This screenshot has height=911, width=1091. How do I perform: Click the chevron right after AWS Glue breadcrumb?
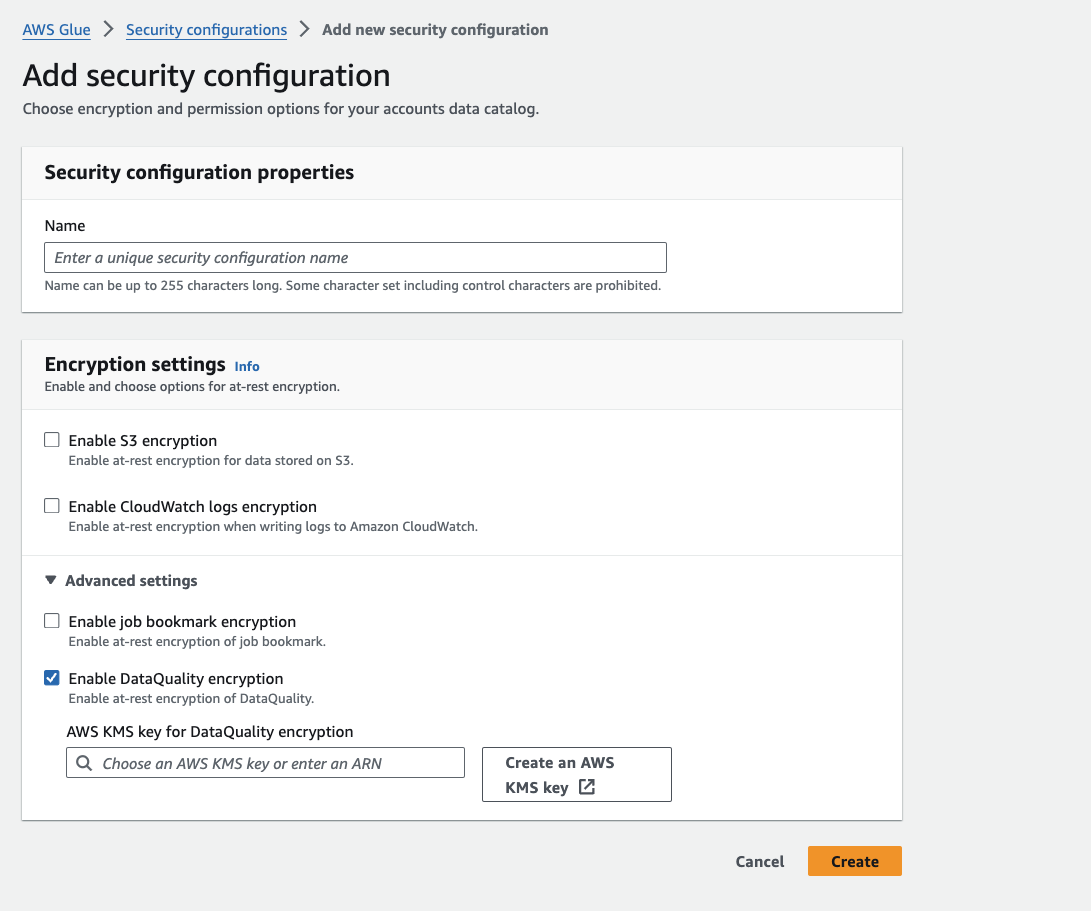108,29
